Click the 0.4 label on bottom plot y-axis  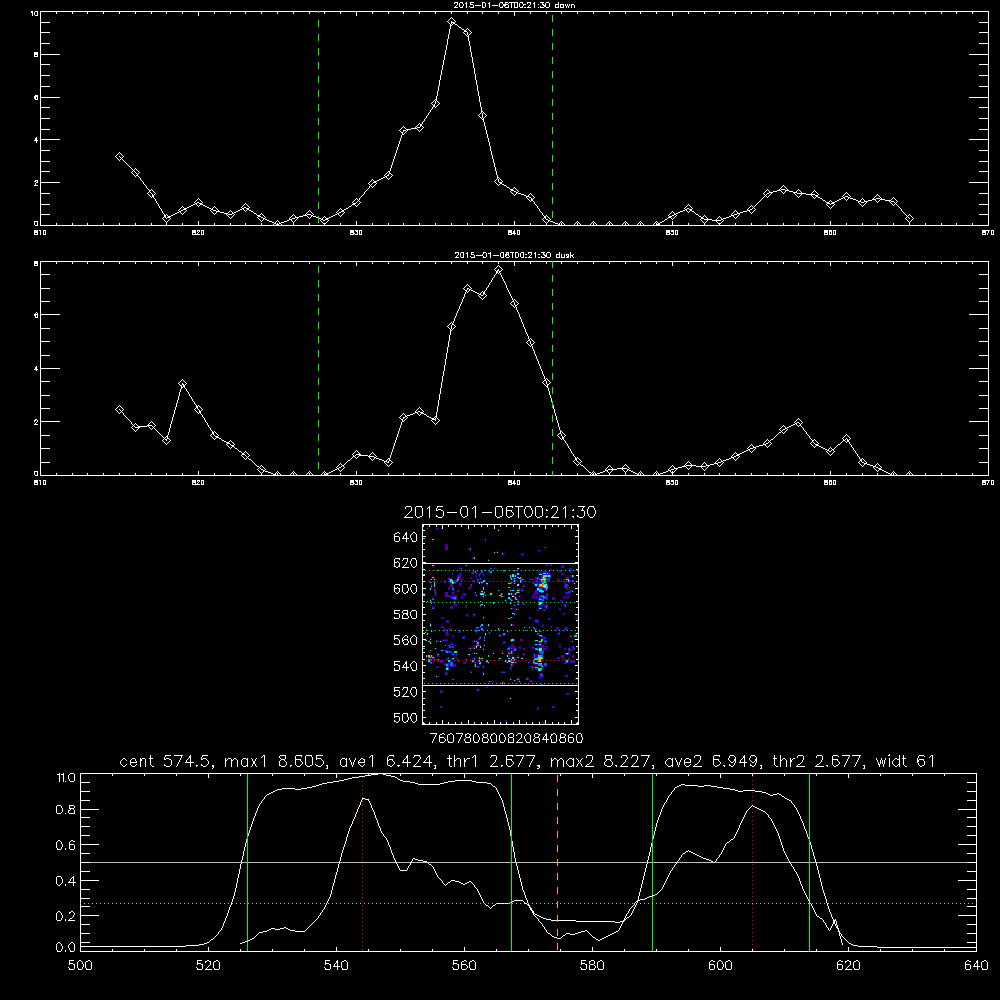point(66,881)
